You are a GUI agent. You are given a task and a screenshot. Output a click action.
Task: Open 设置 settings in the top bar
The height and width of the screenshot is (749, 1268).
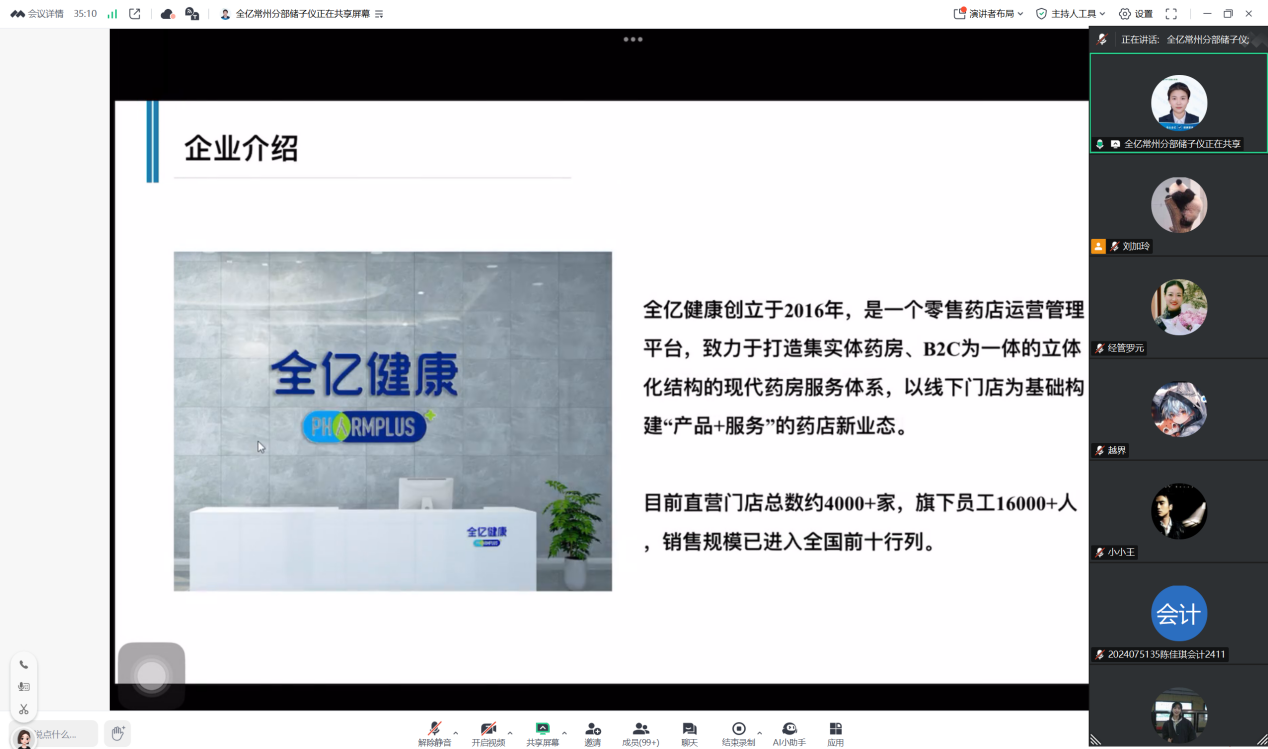click(1136, 14)
